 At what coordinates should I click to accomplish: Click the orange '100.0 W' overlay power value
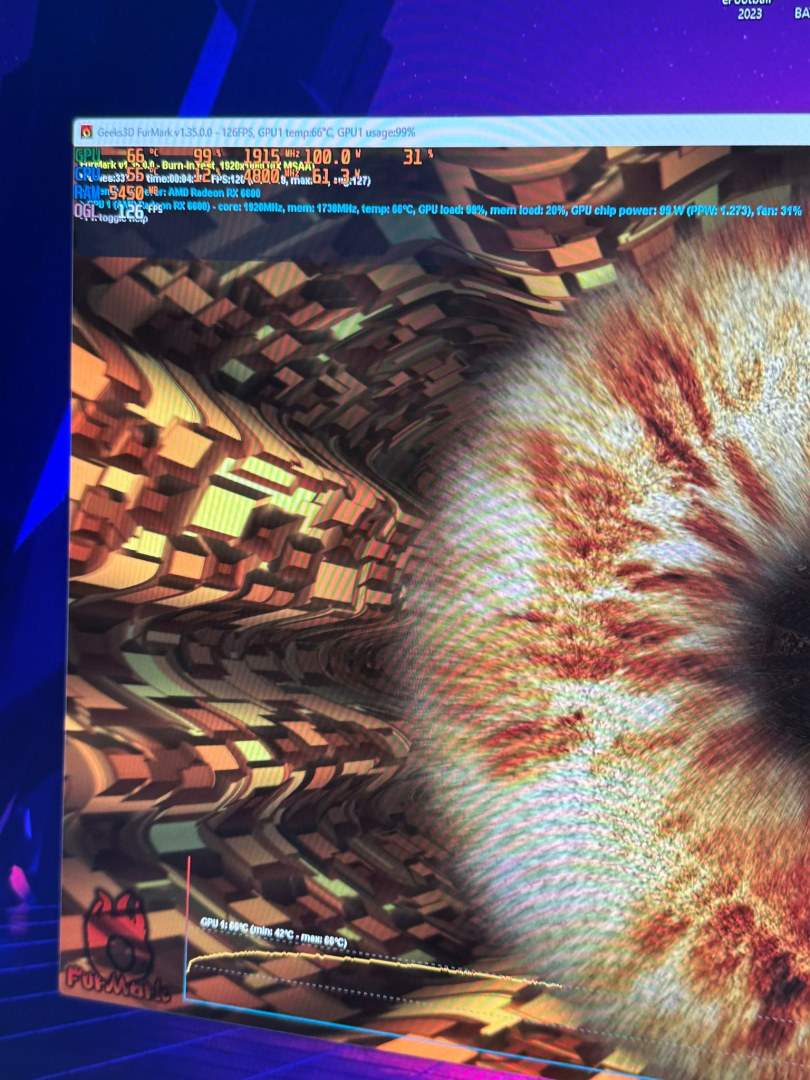coord(333,157)
